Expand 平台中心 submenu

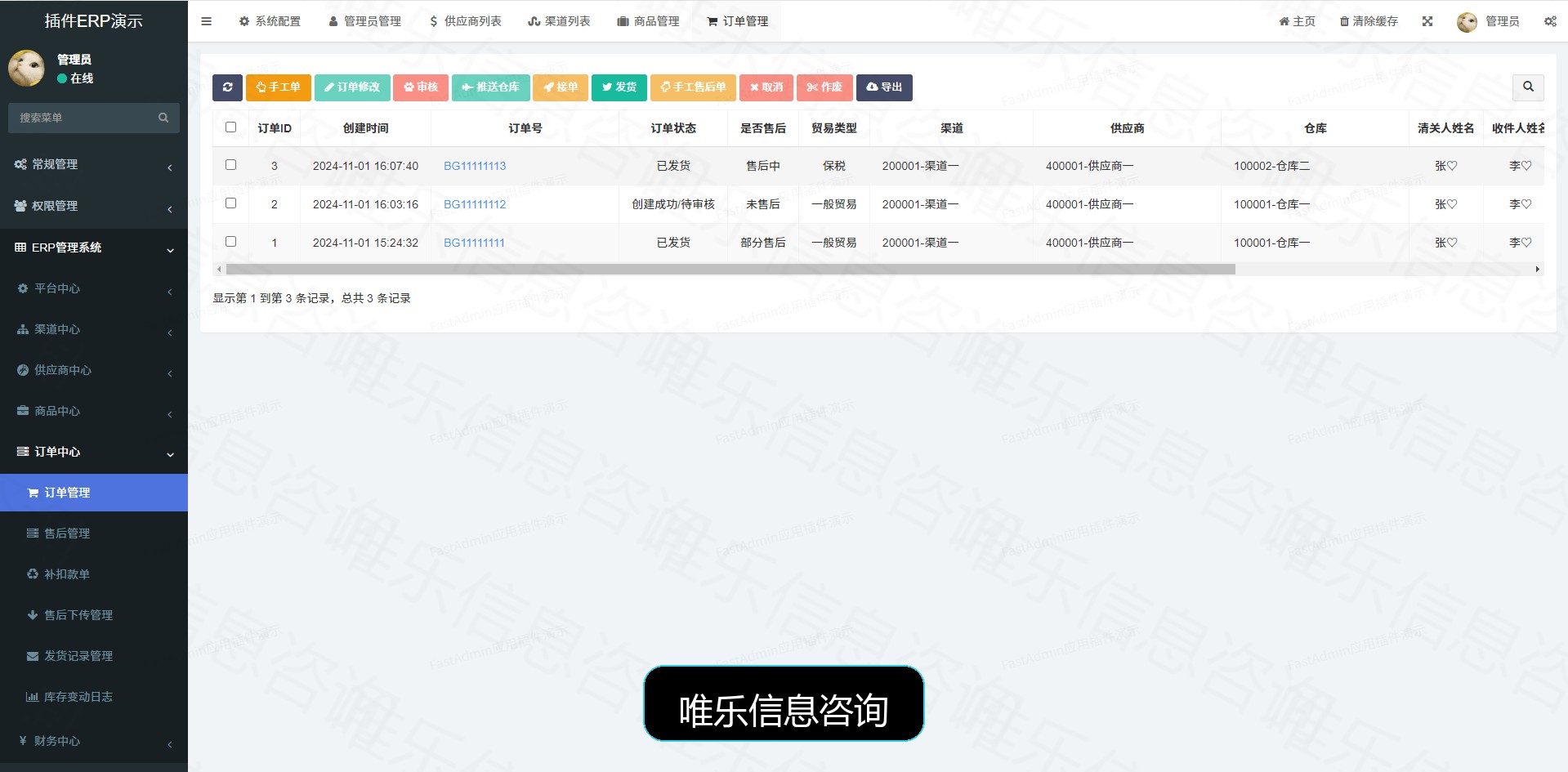(94, 288)
